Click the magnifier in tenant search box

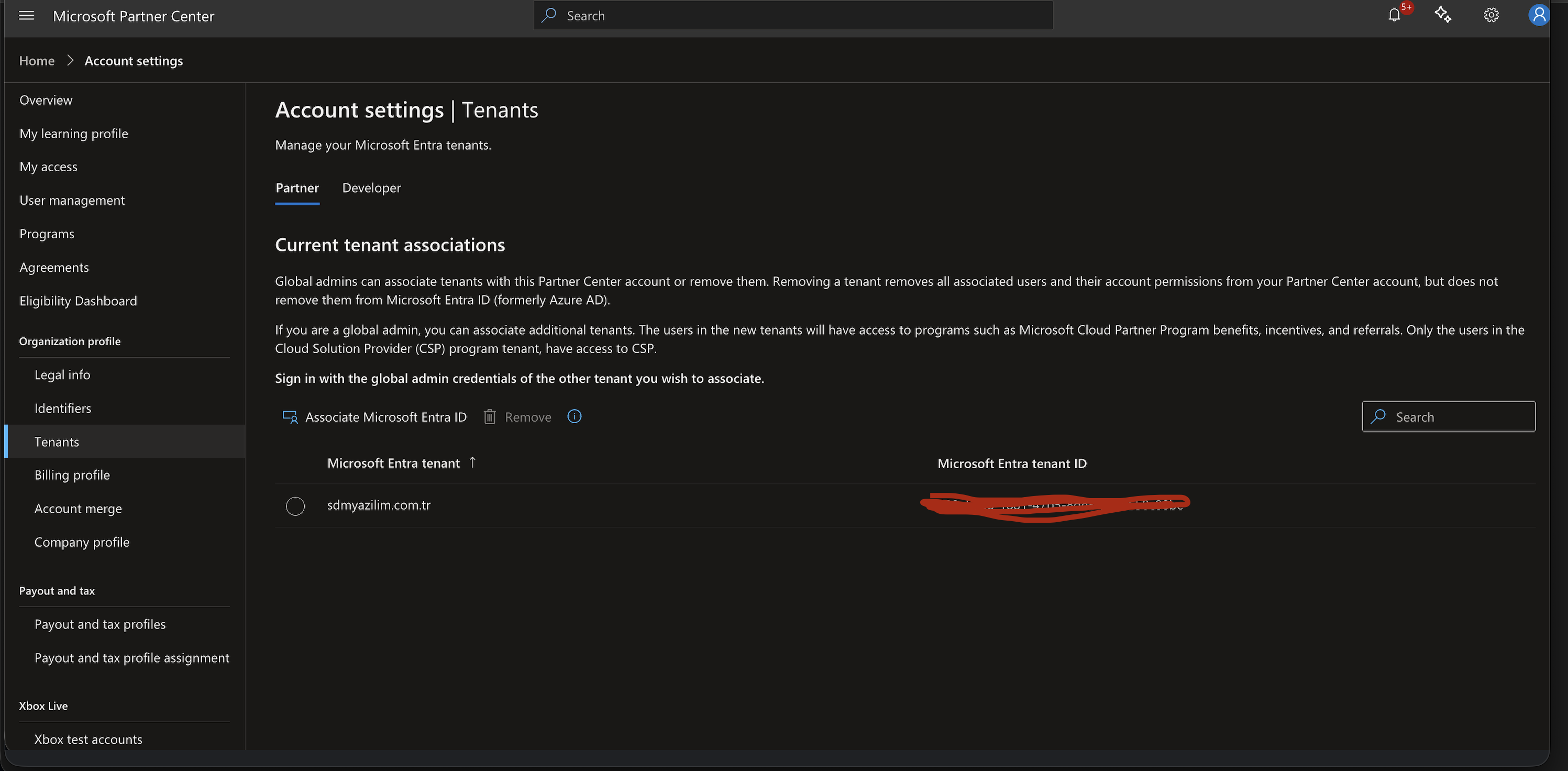[1379, 416]
